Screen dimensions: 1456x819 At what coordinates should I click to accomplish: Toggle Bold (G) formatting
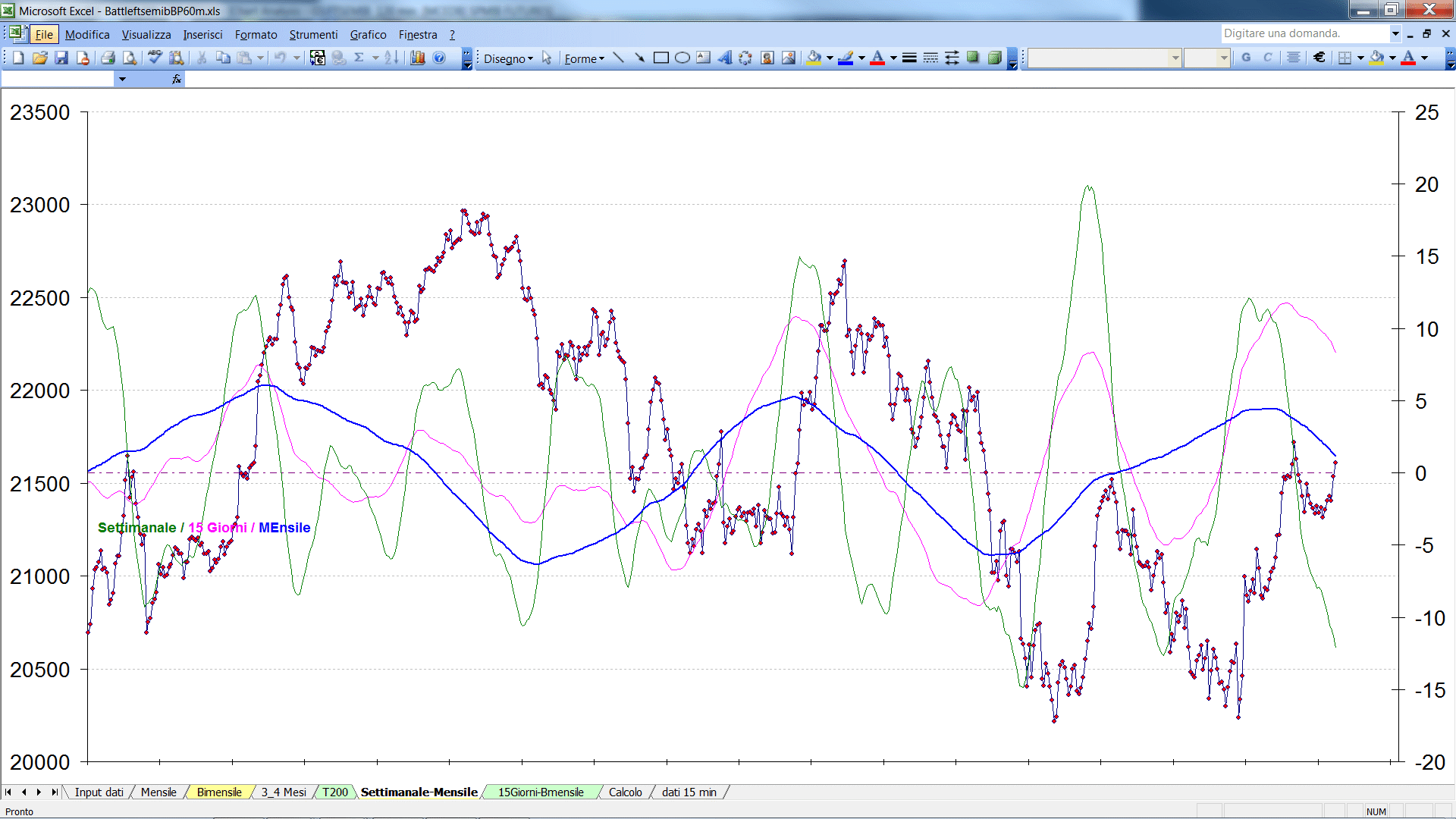tap(1246, 58)
